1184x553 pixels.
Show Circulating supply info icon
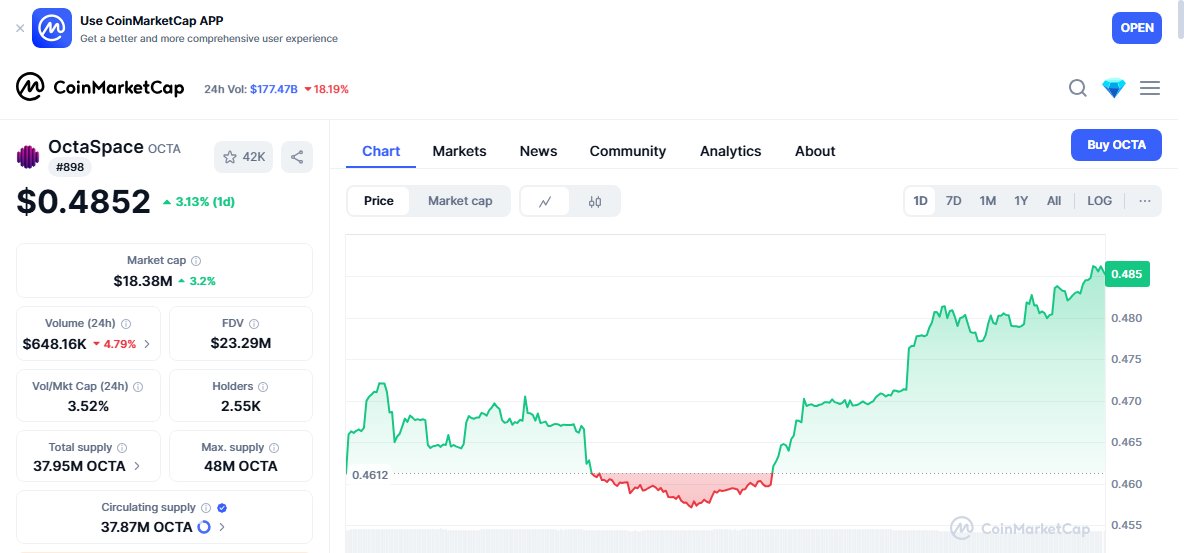click(x=206, y=508)
